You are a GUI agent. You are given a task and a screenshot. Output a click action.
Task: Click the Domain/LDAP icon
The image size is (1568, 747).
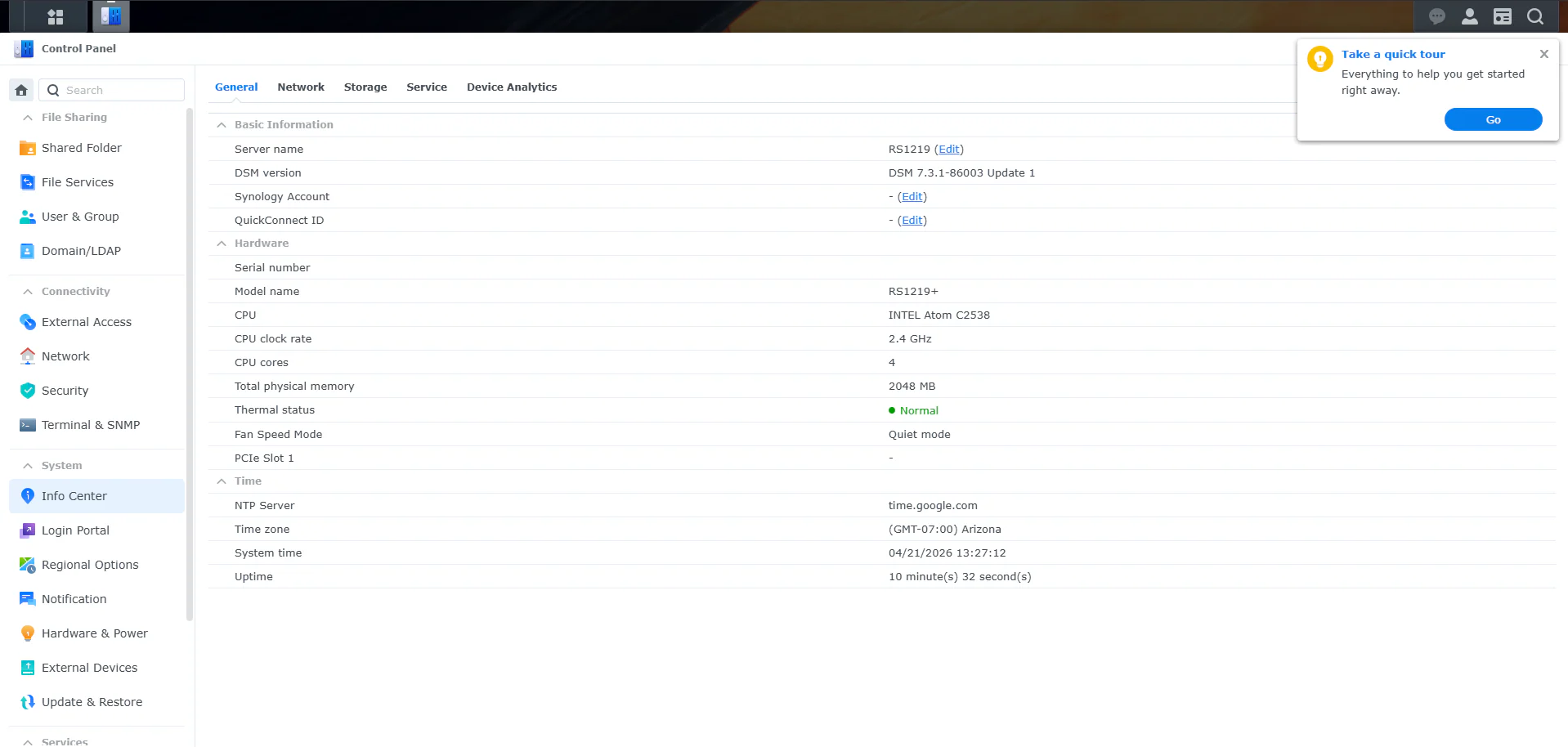pyautogui.click(x=27, y=251)
